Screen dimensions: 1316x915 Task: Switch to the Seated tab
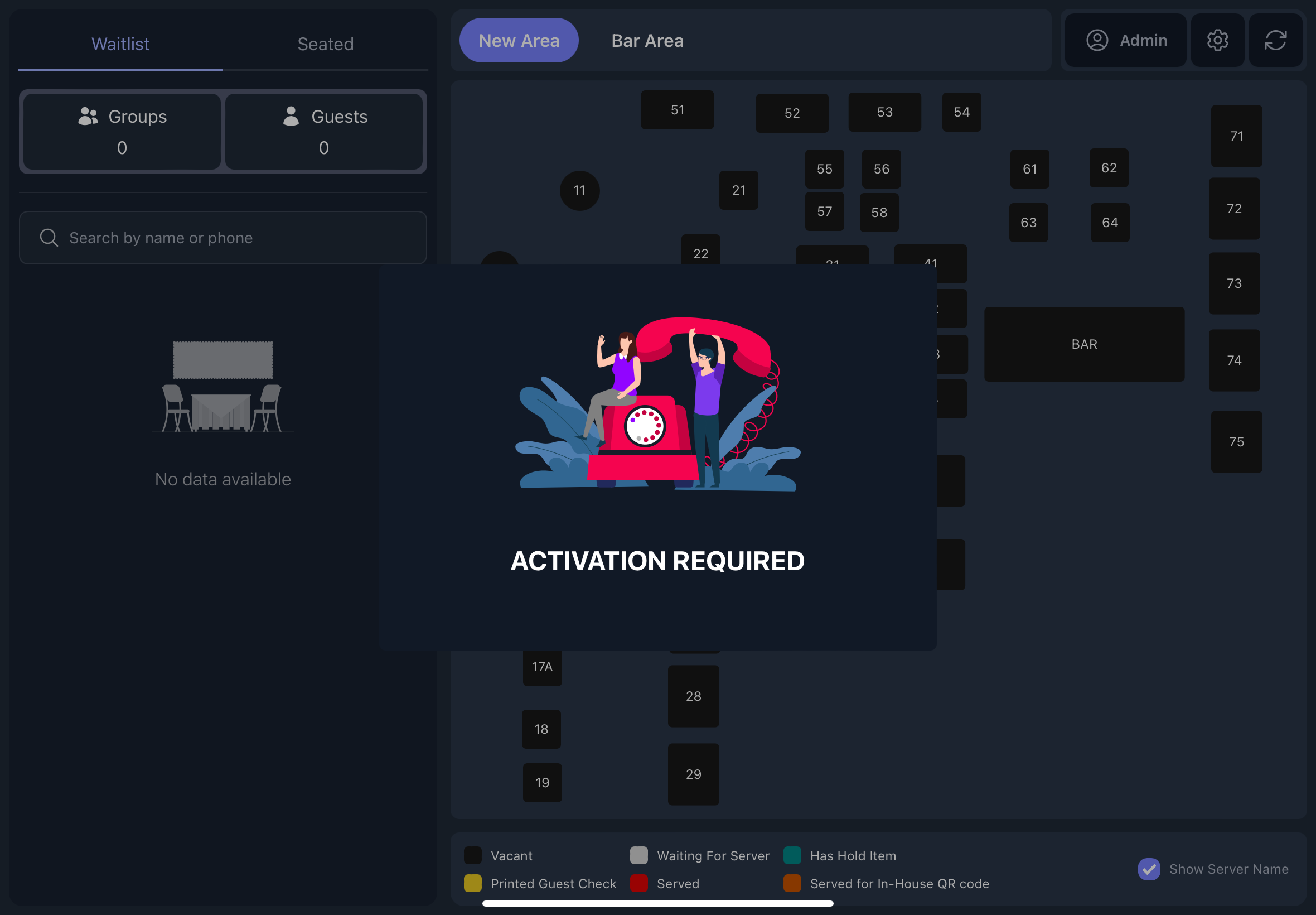[x=326, y=44]
